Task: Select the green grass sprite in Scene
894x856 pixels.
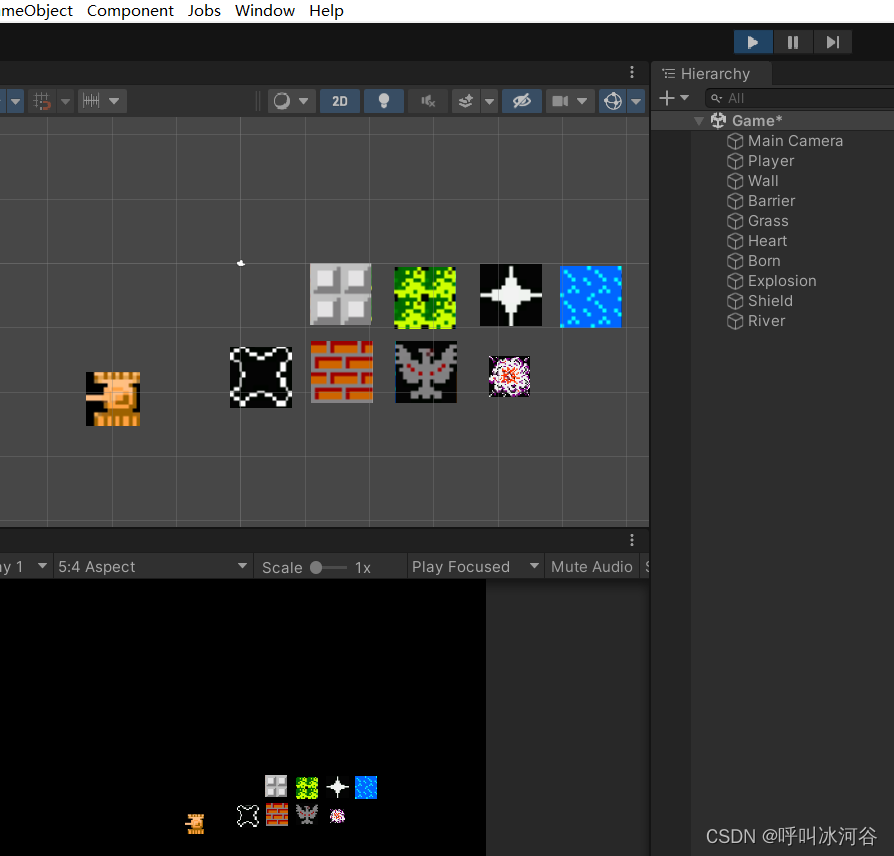Action: pyautogui.click(x=425, y=297)
